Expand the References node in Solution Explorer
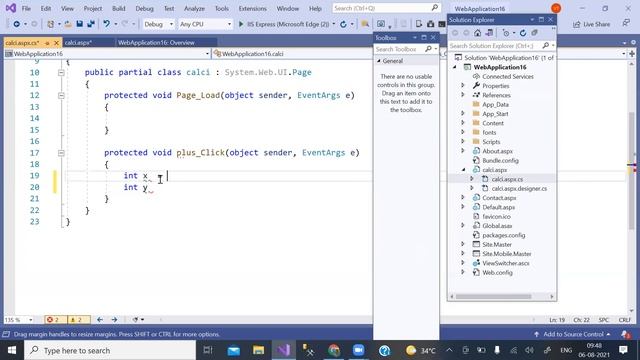The width and height of the screenshot is (640, 360). point(463,95)
